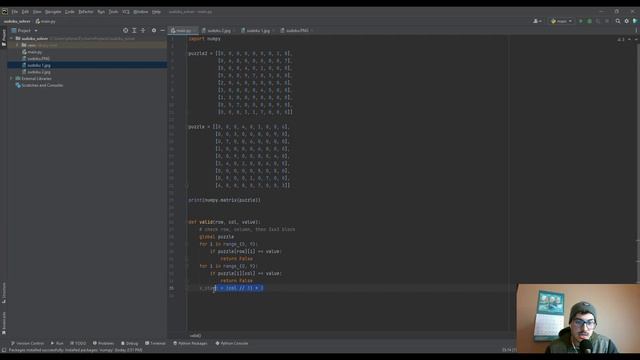Hide the Project tool window
The width and height of the screenshot is (640, 360).
(x=162, y=31)
